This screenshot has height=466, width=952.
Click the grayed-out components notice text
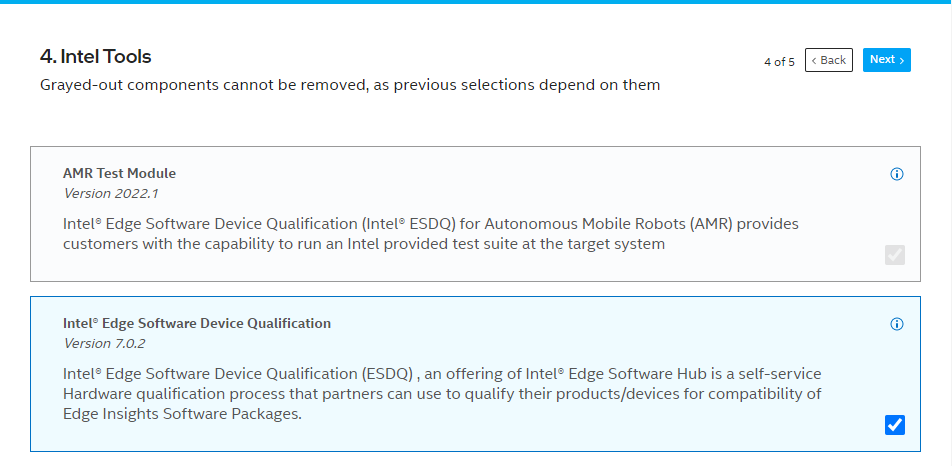point(350,85)
